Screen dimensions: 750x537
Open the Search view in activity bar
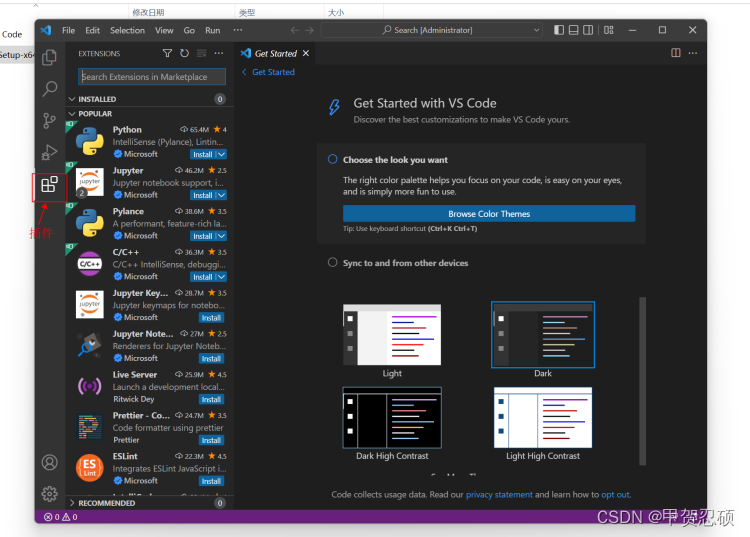point(49,88)
